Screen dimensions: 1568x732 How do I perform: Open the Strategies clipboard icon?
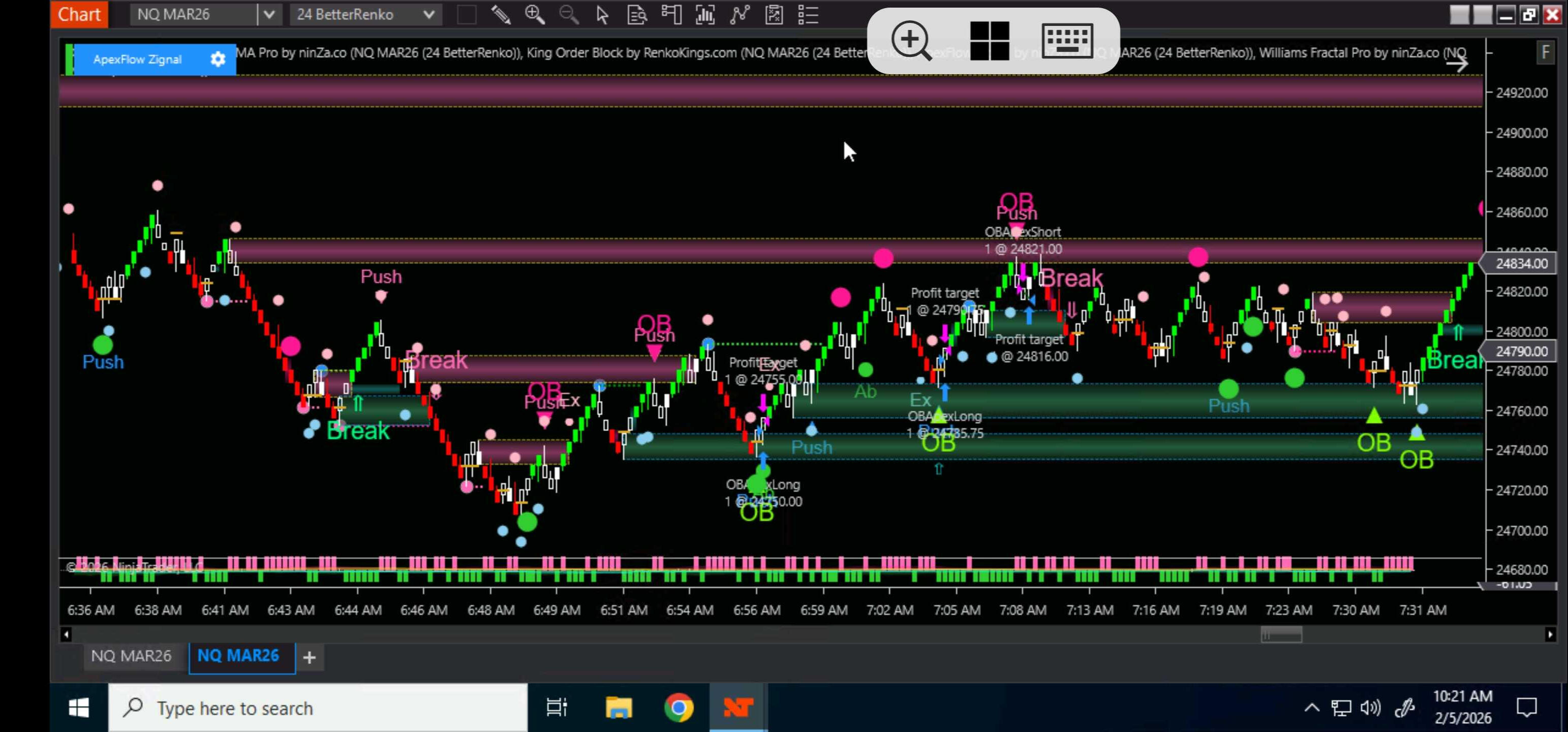coord(774,15)
